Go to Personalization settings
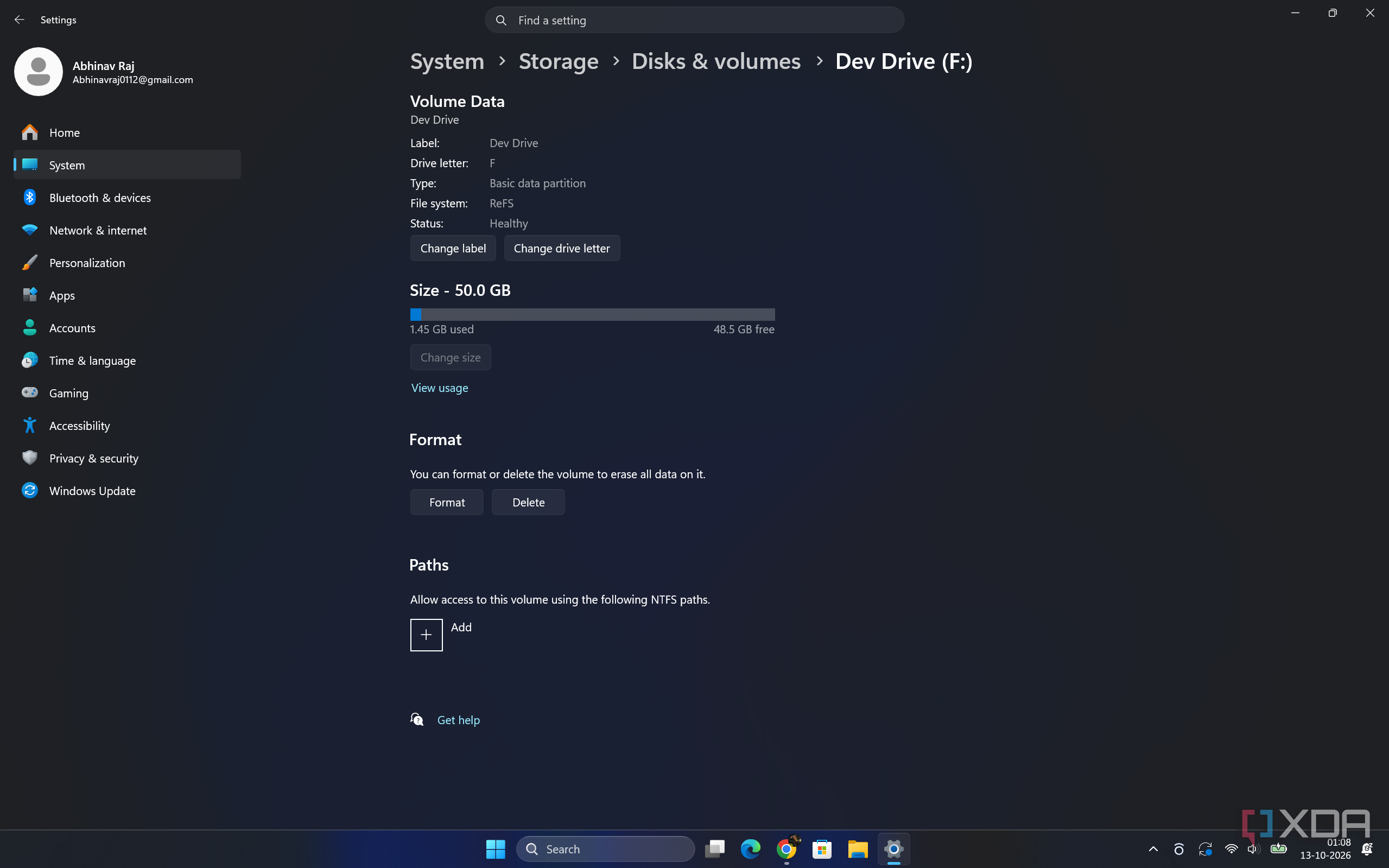 [127, 263]
